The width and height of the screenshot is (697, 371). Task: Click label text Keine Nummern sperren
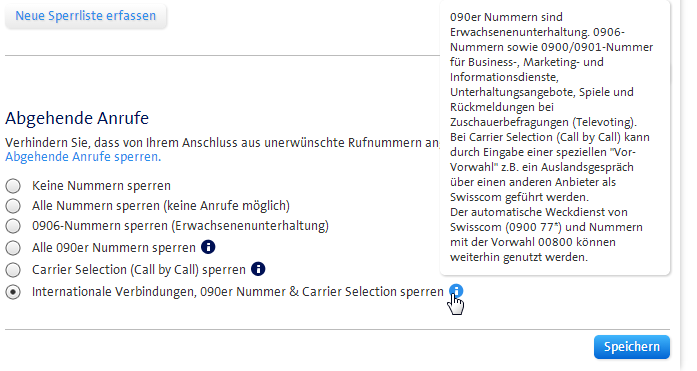click(101, 186)
